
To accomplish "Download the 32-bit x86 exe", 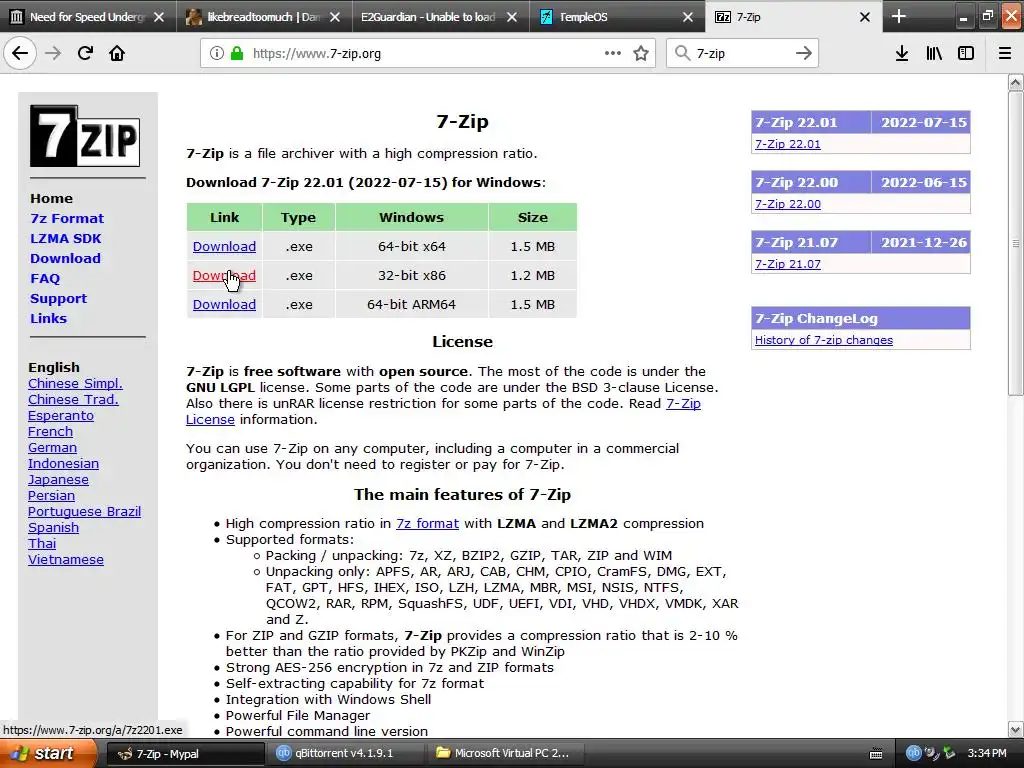I will [x=224, y=276].
